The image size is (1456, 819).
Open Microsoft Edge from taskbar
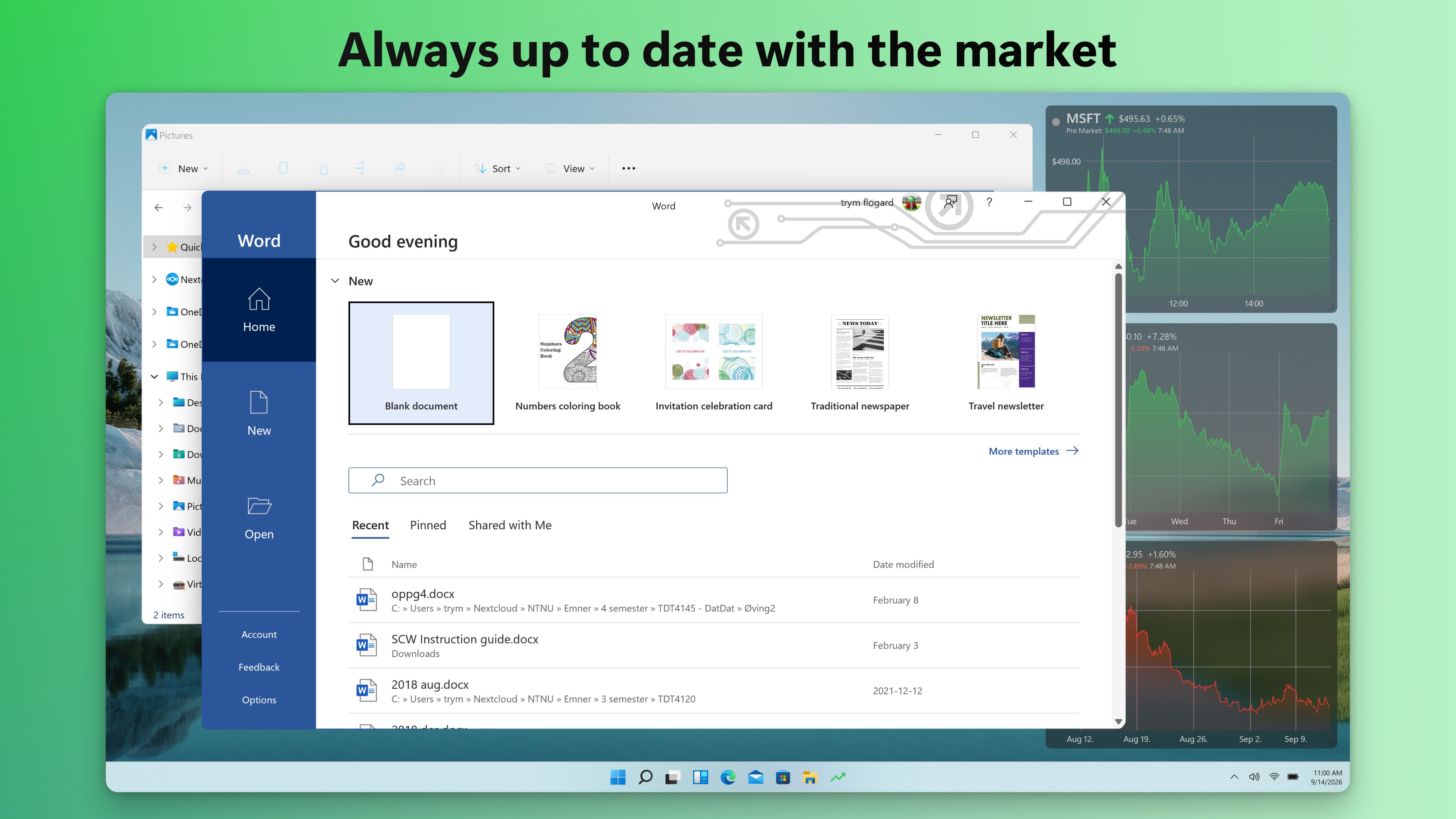coord(728,777)
